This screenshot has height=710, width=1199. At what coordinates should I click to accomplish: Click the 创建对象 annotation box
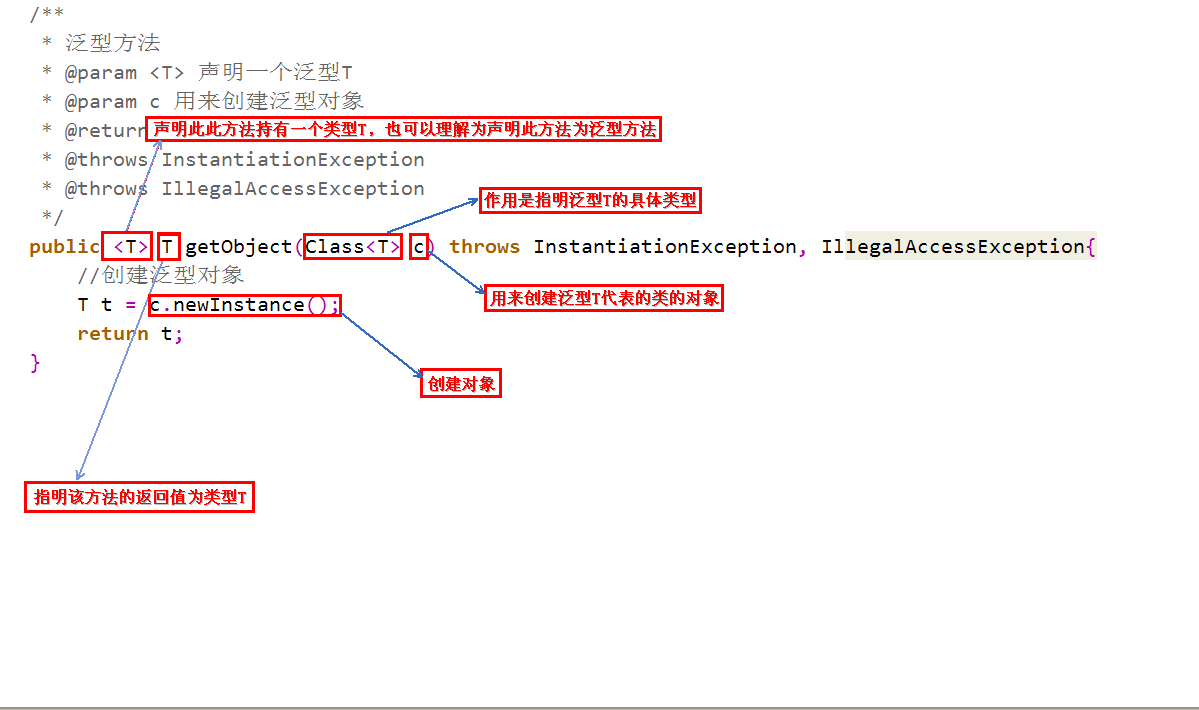point(460,382)
